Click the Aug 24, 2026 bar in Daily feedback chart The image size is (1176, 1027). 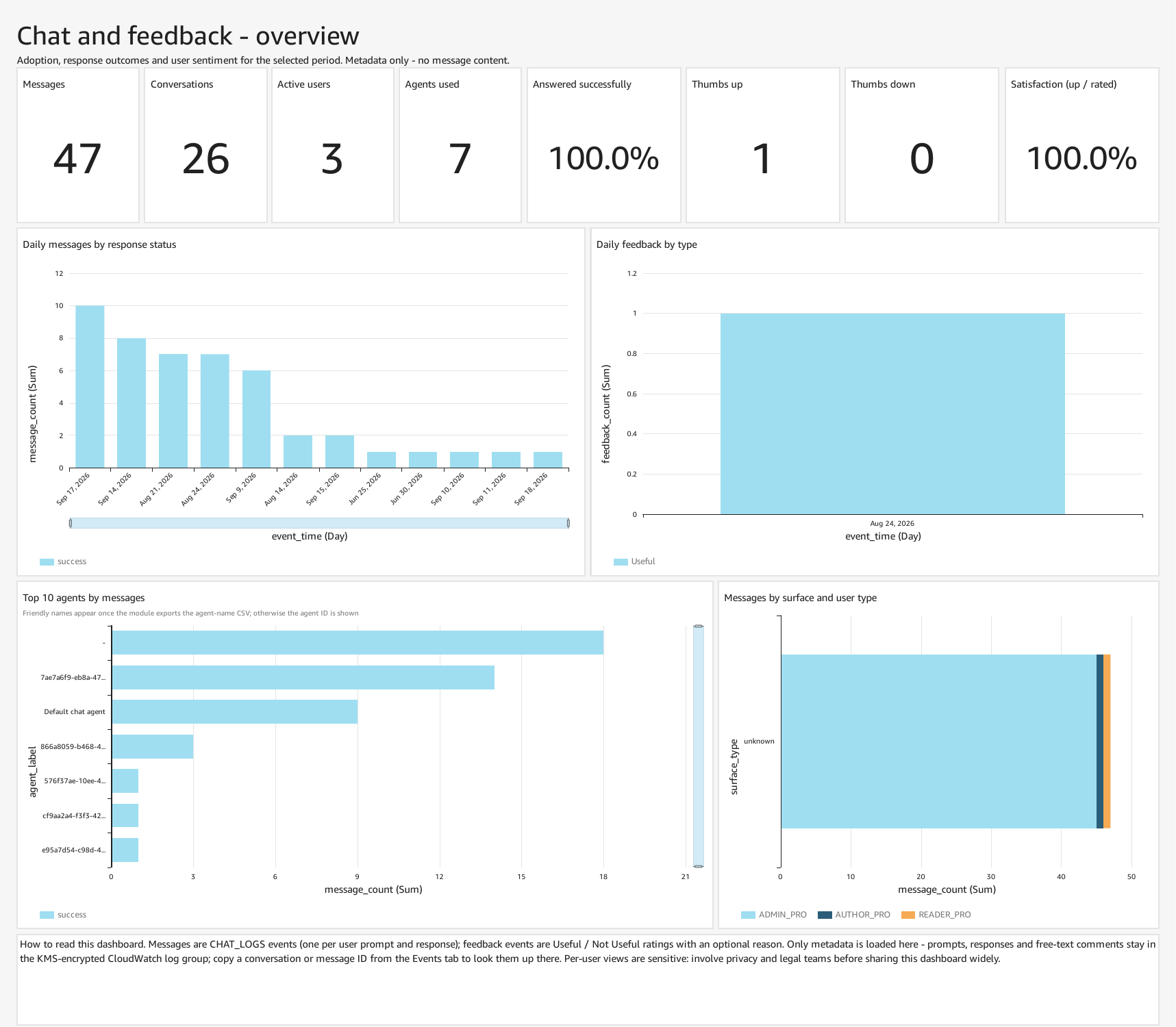[x=892, y=414]
